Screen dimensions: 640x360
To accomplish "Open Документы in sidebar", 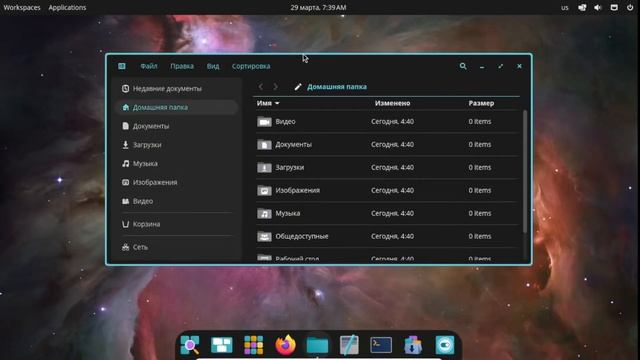I will 177,126.
